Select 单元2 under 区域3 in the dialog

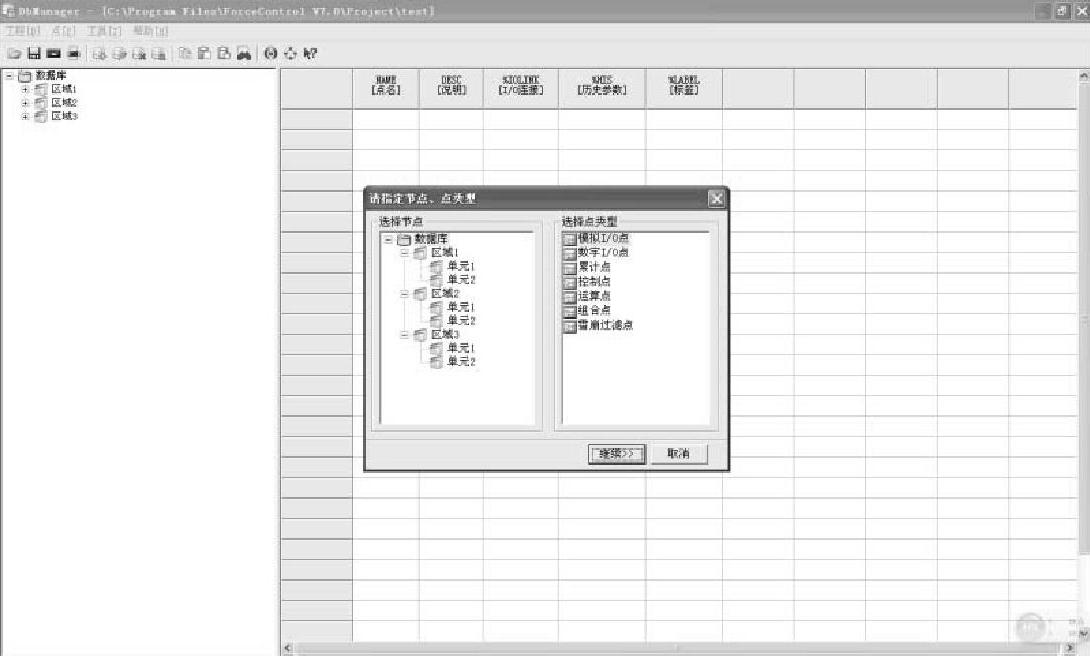[x=461, y=362]
